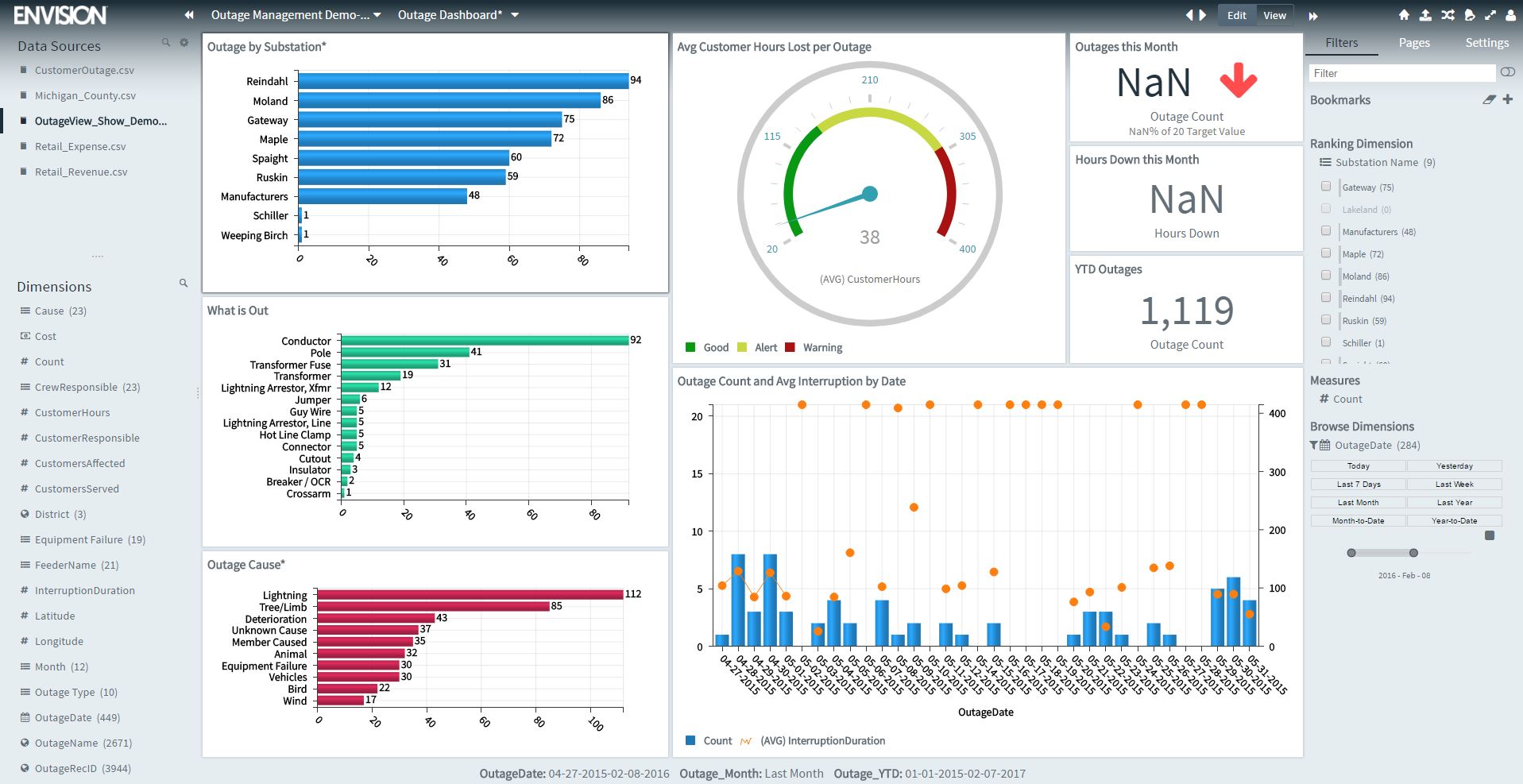The width and height of the screenshot is (1523, 784).
Task: Expand the FeederName (21) dimension
Action: (69, 565)
